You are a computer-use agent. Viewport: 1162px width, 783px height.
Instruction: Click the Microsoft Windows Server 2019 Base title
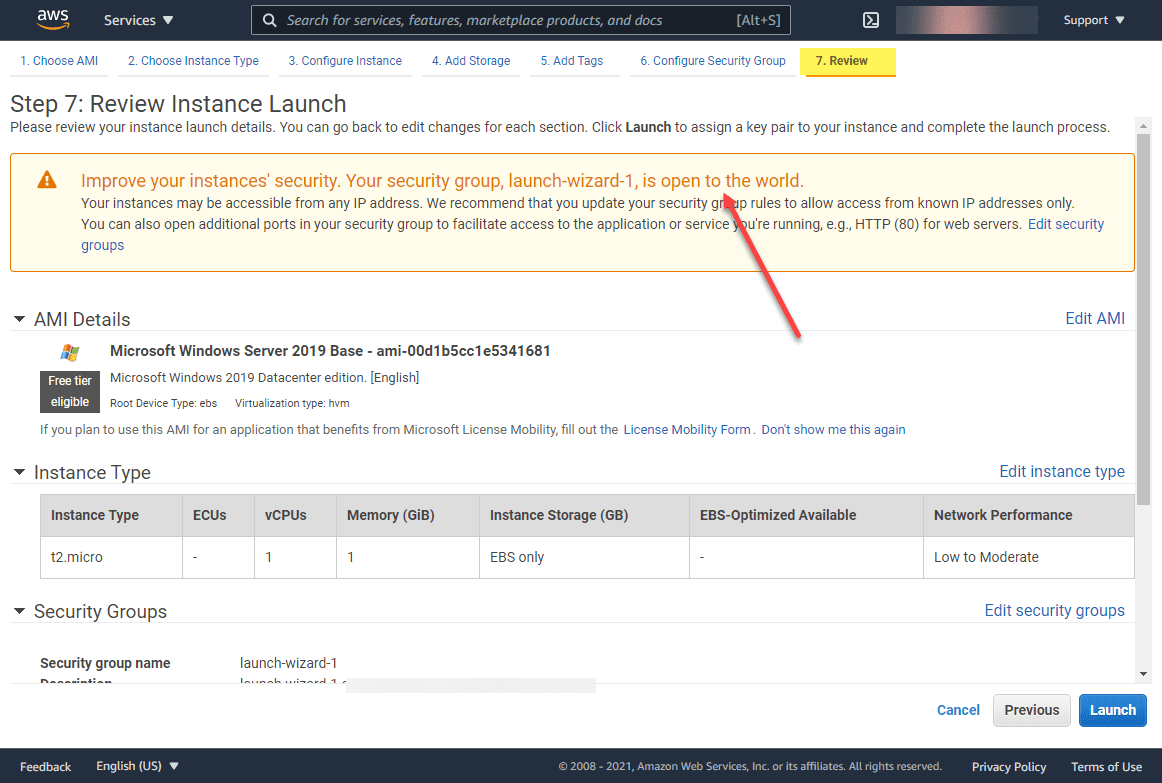(330, 351)
